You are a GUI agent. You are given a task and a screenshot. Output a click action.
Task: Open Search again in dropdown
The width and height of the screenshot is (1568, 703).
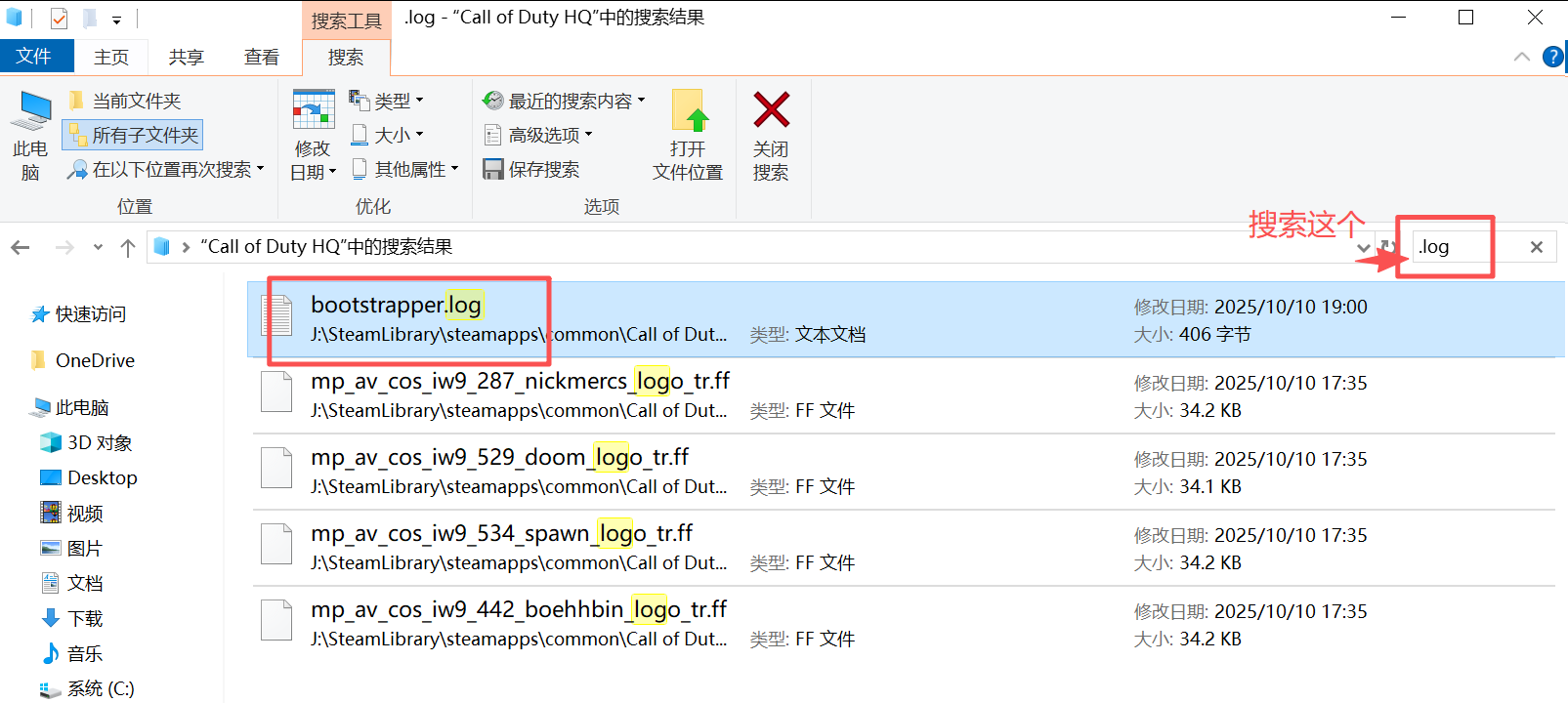(x=166, y=170)
